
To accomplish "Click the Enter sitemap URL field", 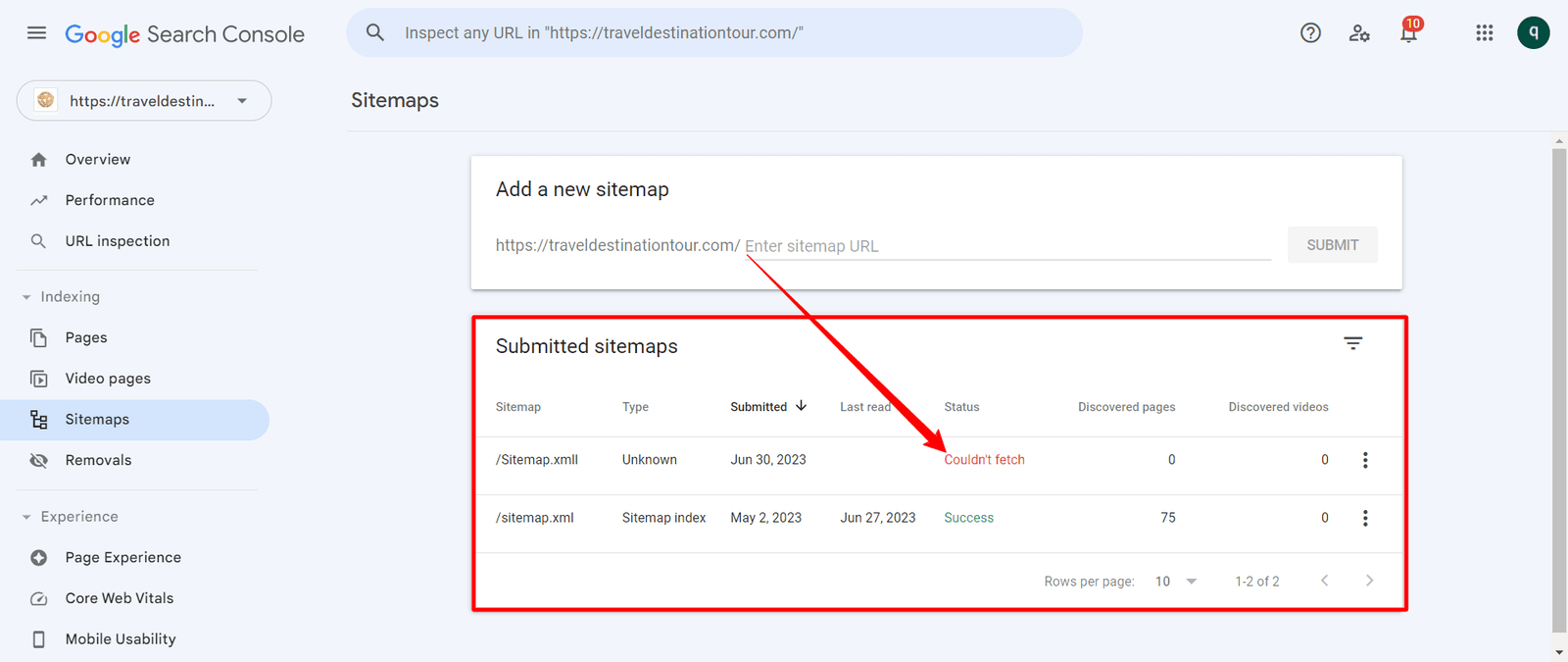I will click(x=1007, y=245).
